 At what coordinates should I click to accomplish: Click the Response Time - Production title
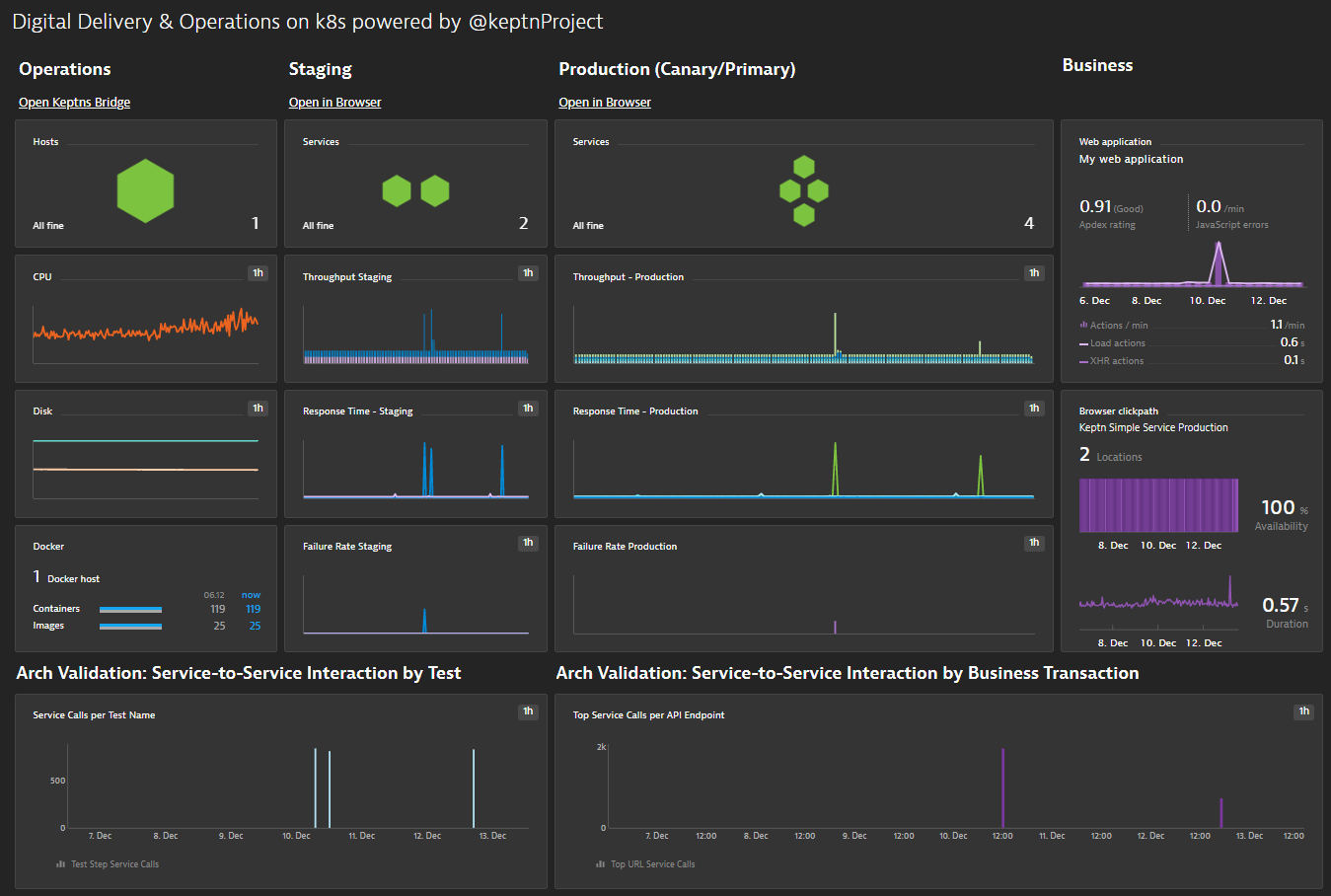click(635, 411)
